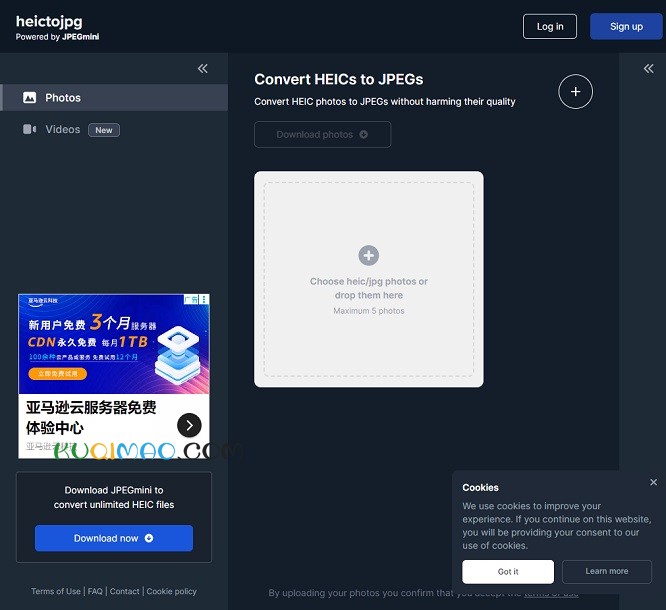Collapse the right panel with double chevron
Screen dimensions: 666x610
[648, 68]
